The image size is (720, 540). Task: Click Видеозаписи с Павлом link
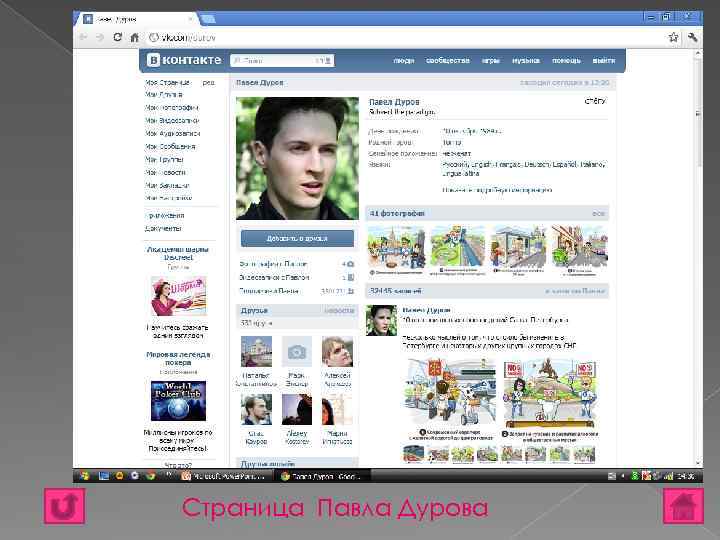pos(274,277)
